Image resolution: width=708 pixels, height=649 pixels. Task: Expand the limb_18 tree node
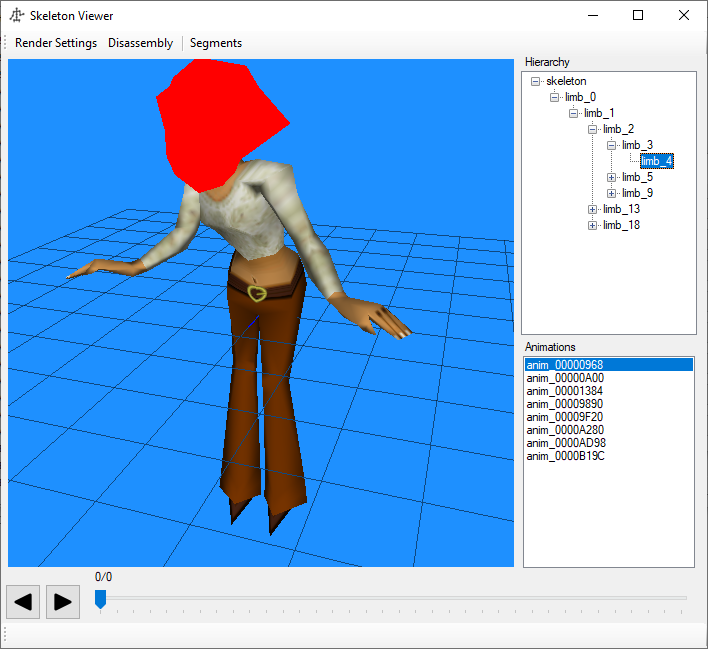[593, 225]
